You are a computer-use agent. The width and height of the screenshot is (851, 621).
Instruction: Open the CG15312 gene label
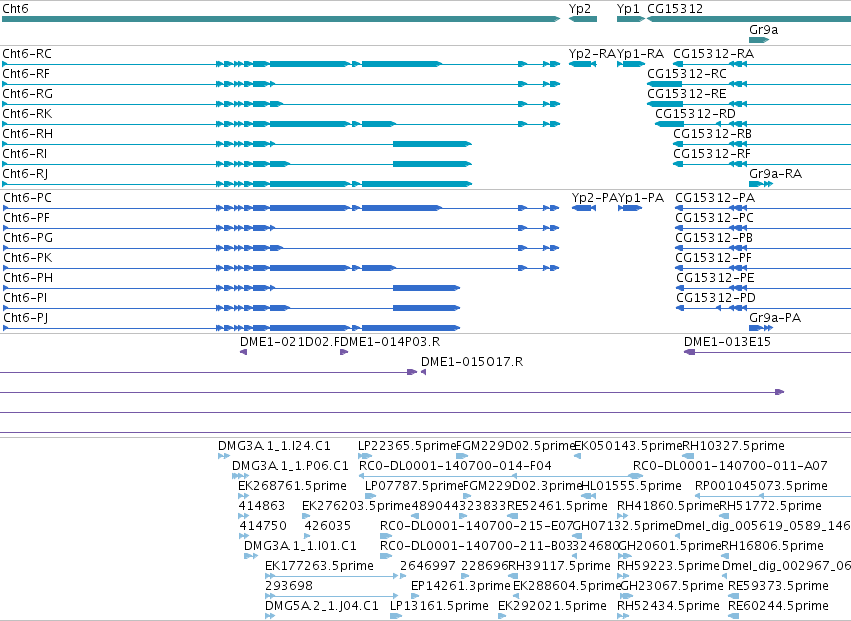675,9
